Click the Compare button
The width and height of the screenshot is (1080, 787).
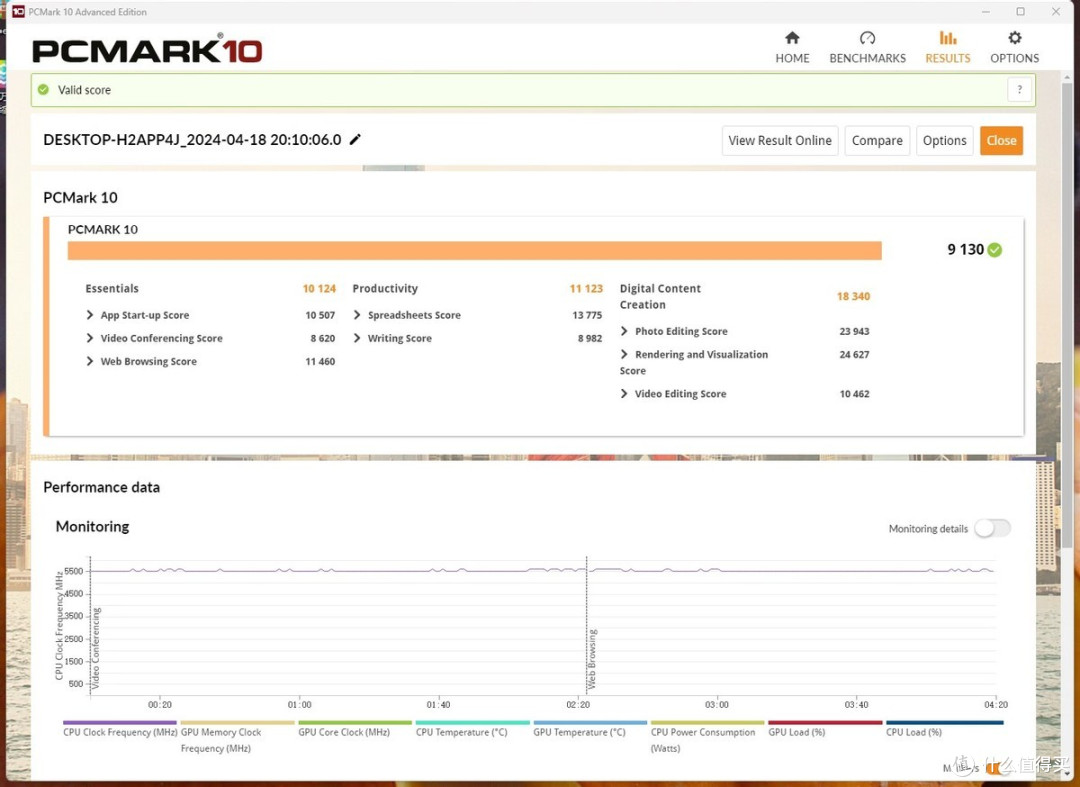pyautogui.click(x=877, y=140)
